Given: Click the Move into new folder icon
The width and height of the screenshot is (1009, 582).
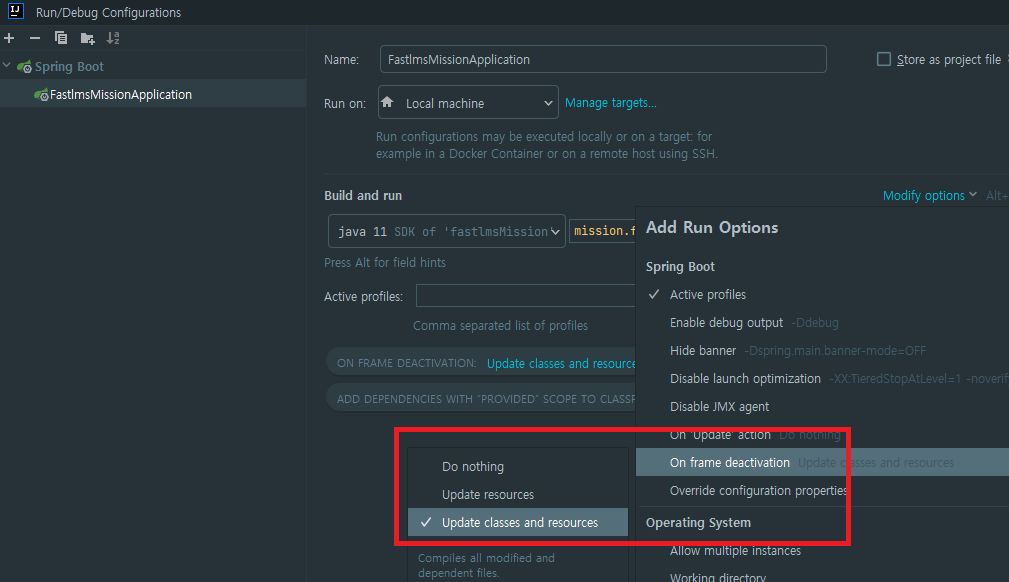Looking at the screenshot, I should pos(88,39).
